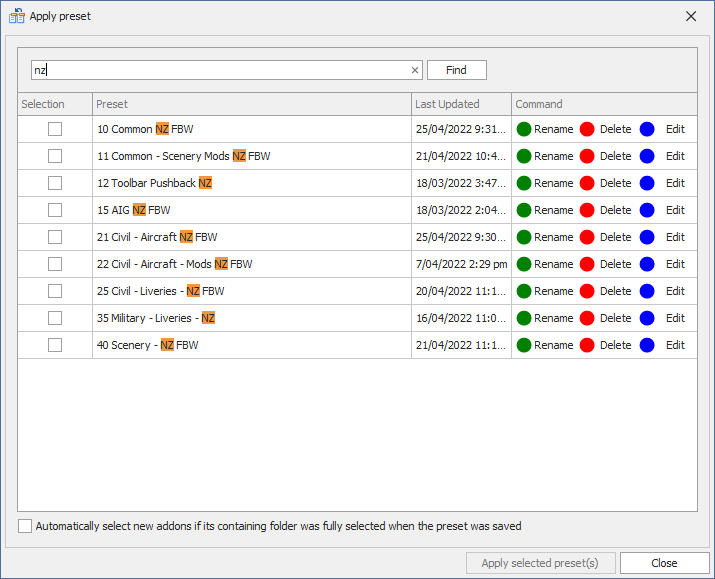Click green Rename icon for 21 Civil - Aircraft NZ
Screen dimensions: 715x579
[x=524, y=237]
